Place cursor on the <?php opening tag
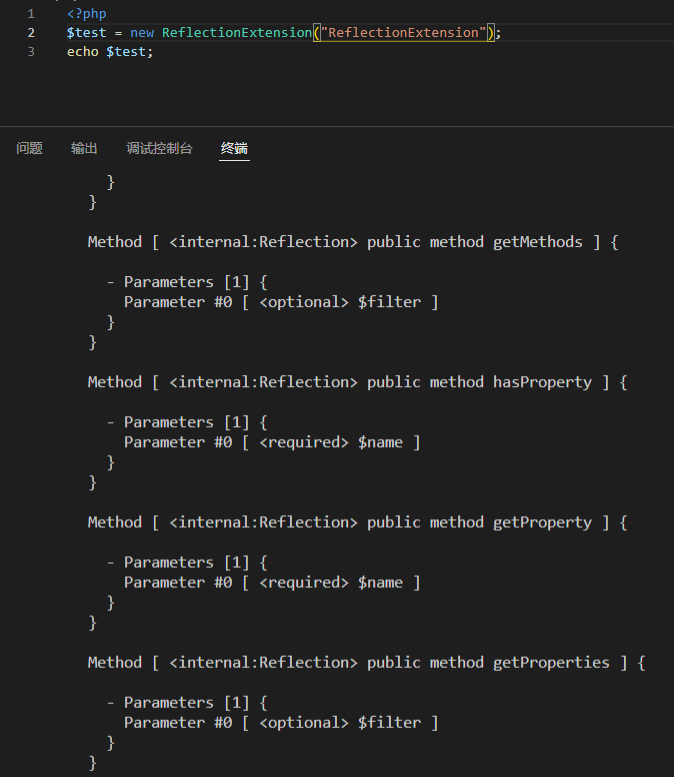This screenshot has width=674, height=777. (x=87, y=14)
